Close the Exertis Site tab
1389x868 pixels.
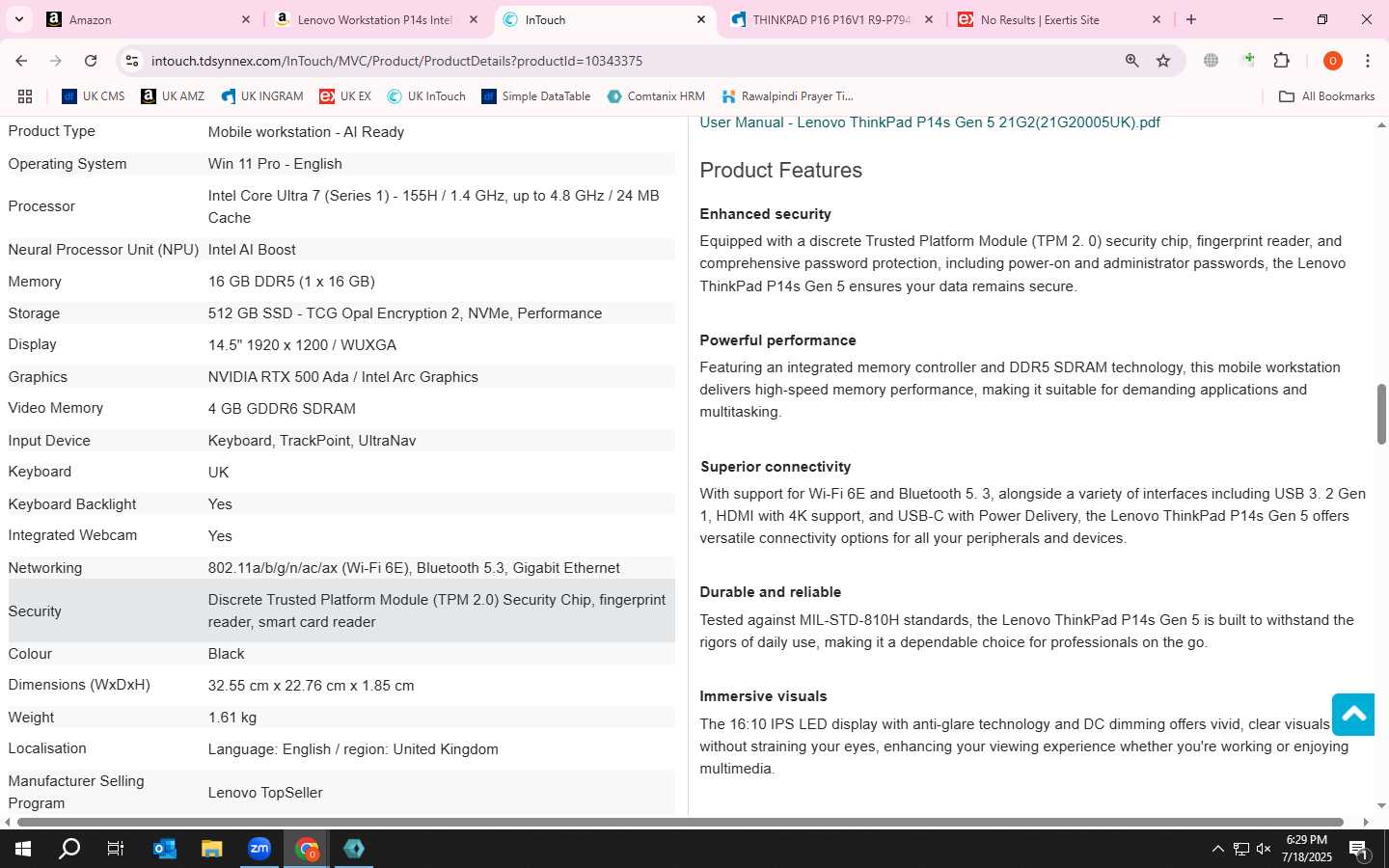tap(1157, 19)
